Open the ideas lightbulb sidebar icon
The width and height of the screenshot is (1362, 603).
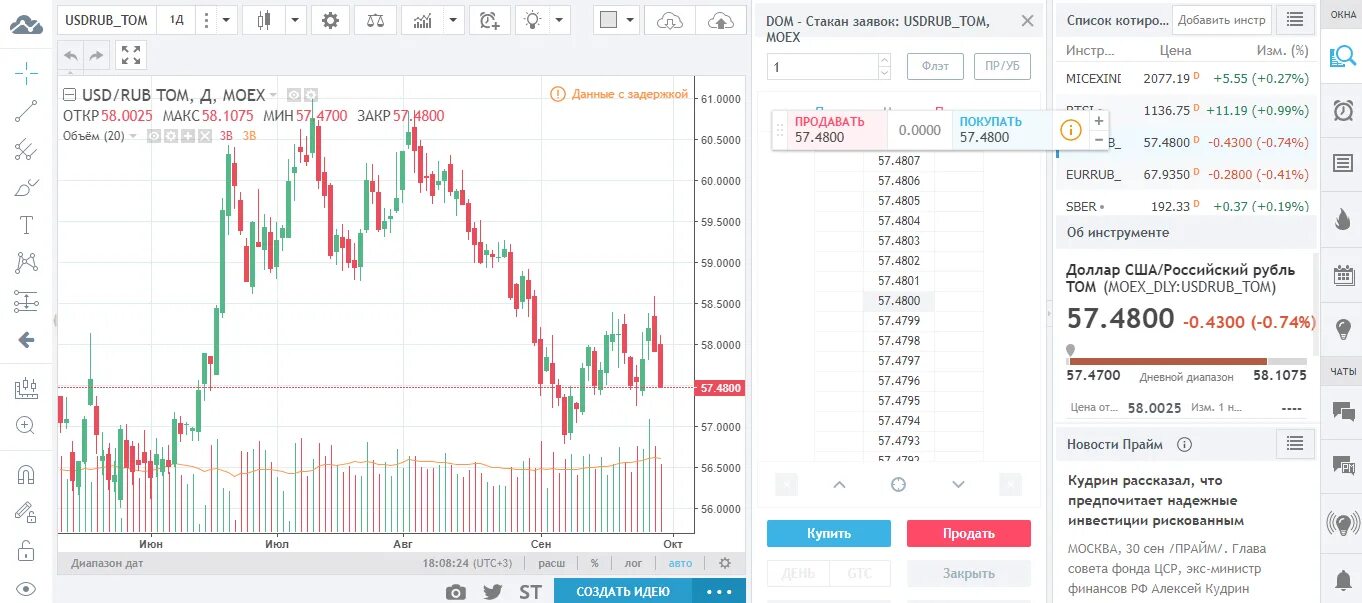tap(1343, 327)
